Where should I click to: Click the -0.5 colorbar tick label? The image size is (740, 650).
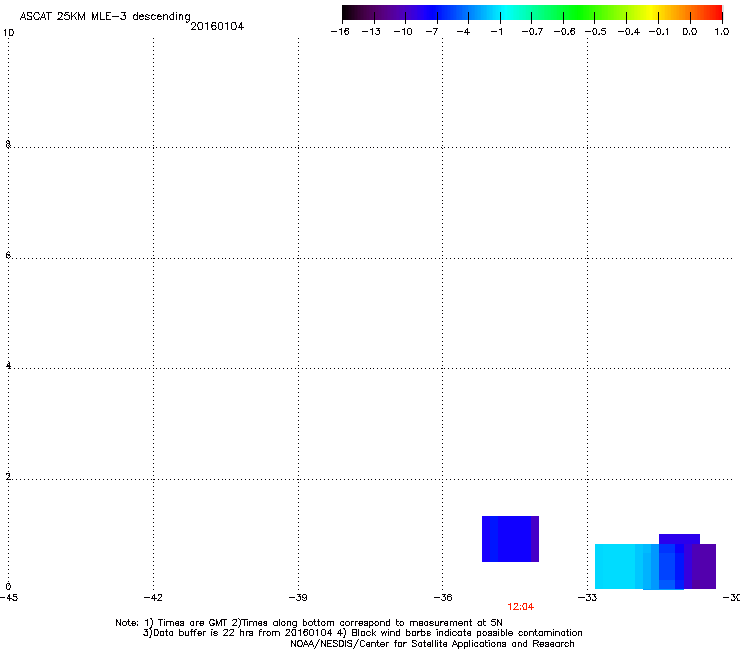(596, 32)
